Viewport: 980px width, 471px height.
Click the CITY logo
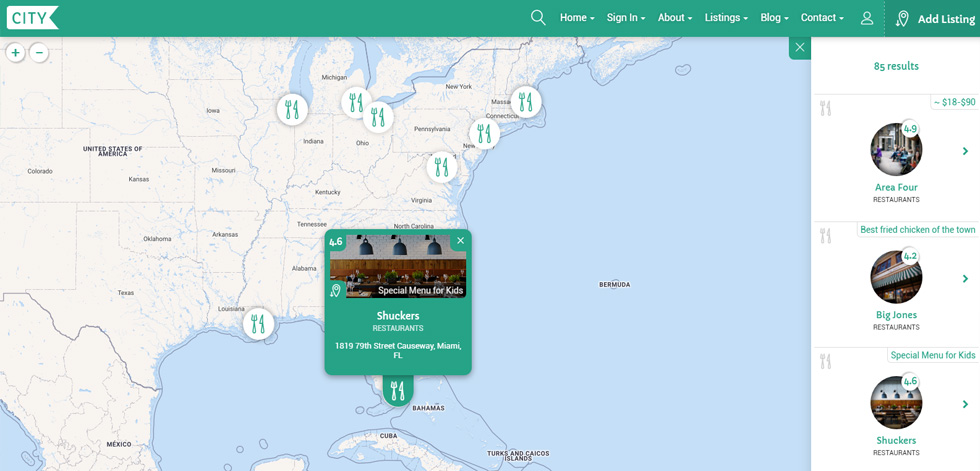tap(32, 17)
